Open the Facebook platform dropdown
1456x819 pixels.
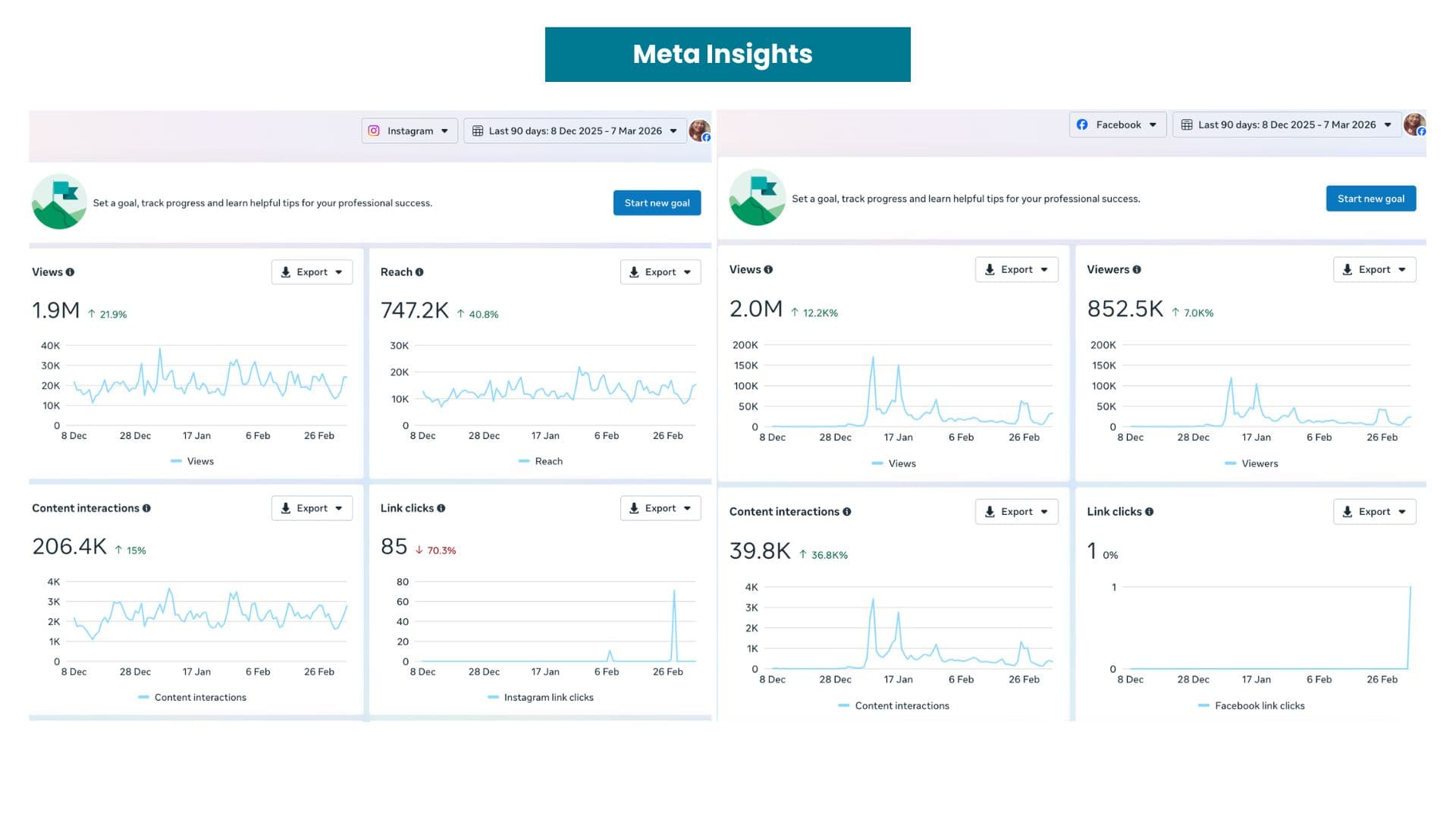[x=1118, y=124]
